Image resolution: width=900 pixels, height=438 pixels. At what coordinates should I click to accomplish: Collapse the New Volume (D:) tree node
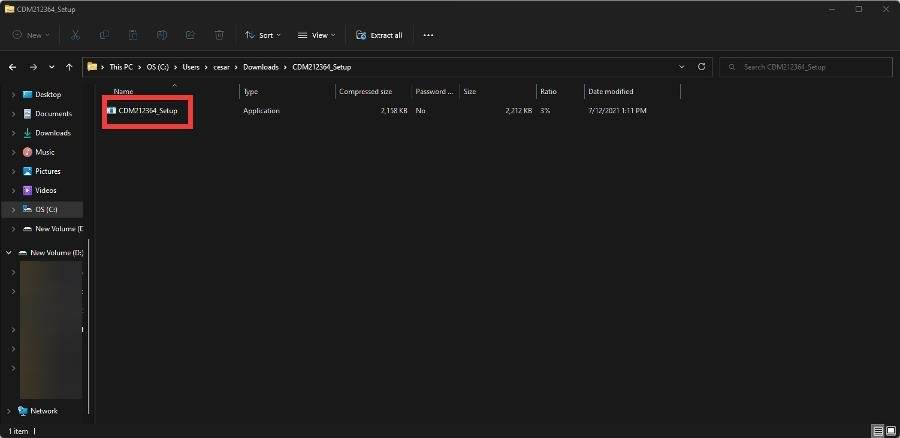tap(9, 253)
